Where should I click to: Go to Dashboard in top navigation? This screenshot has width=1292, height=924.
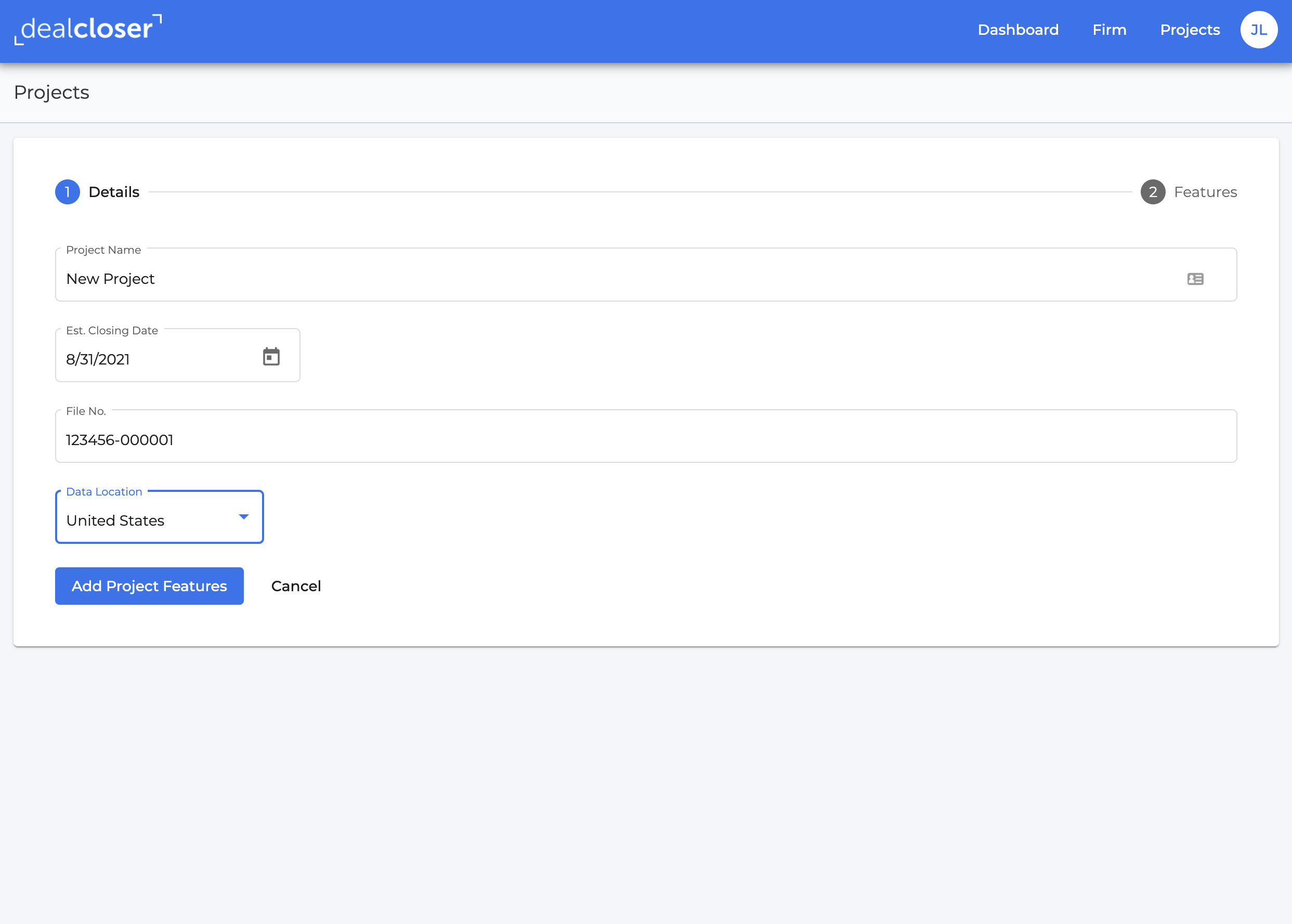(1018, 30)
